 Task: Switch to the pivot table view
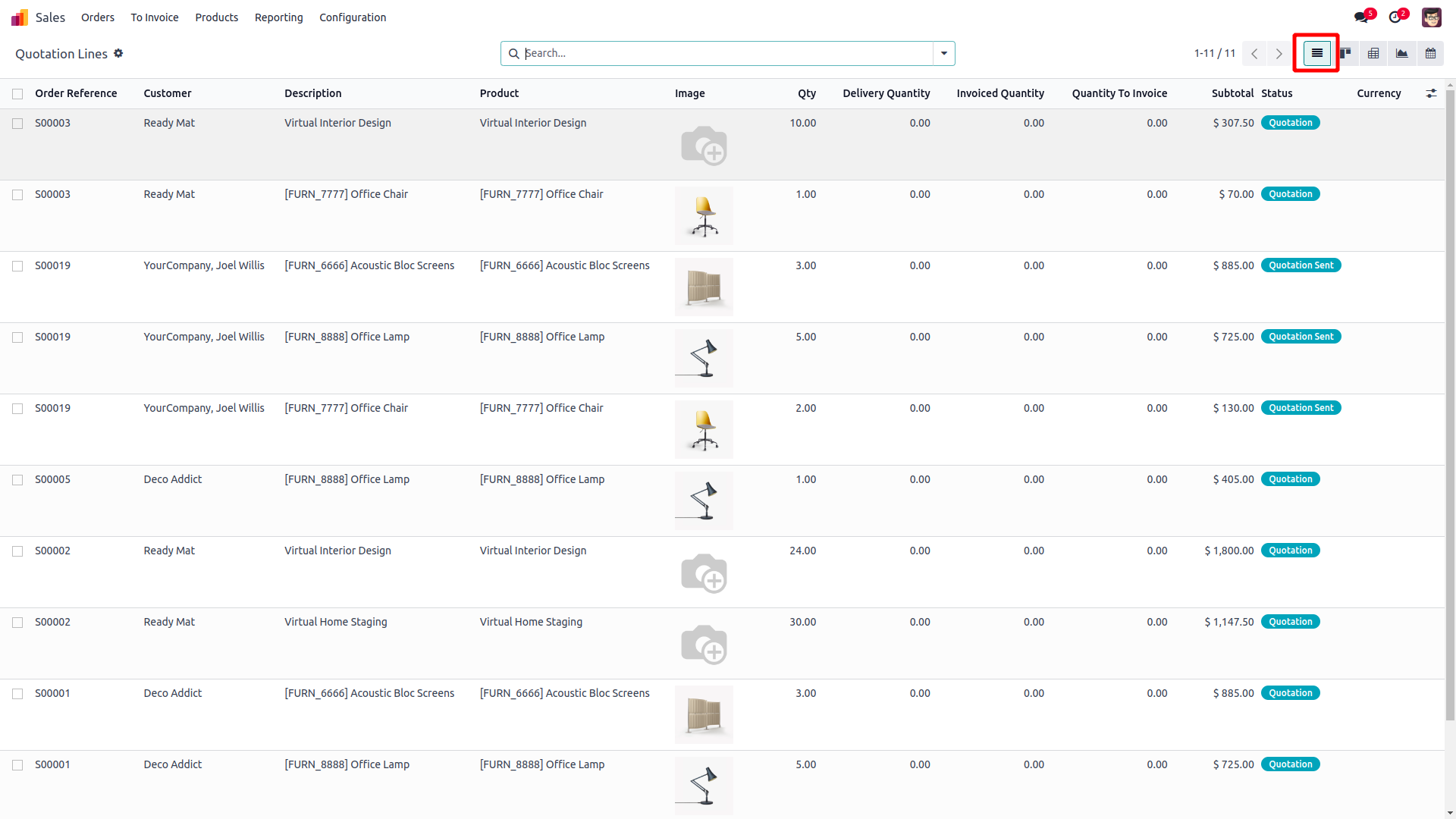(1373, 53)
